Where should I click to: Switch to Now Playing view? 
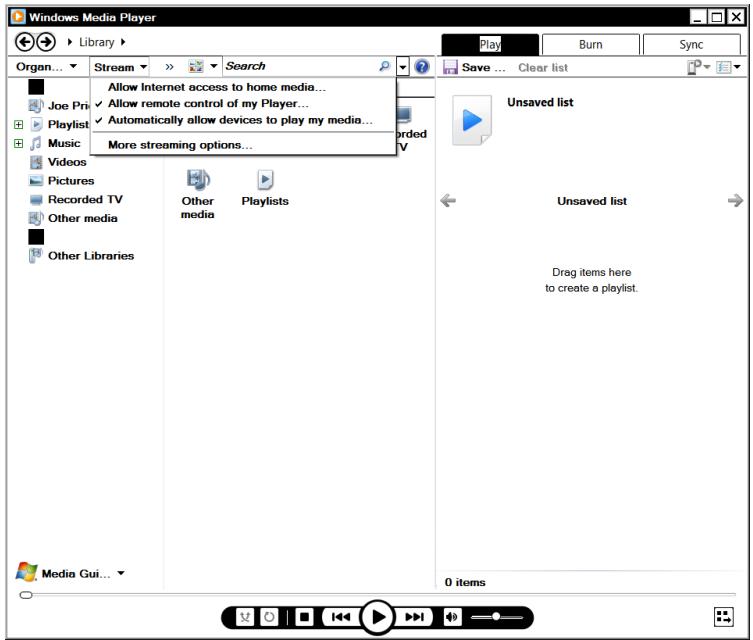(x=723, y=616)
